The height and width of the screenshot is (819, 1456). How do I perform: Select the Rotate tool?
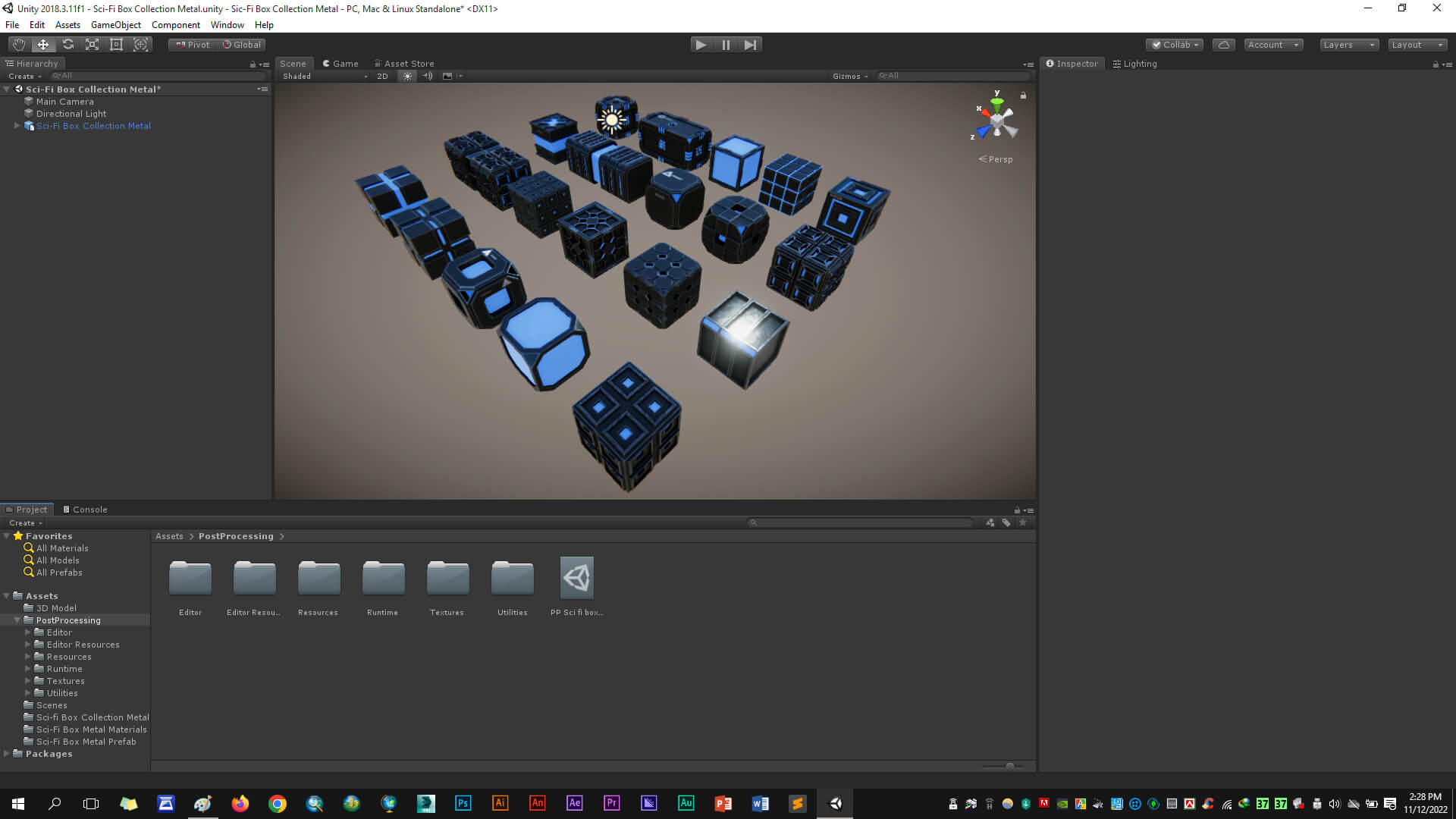[67, 45]
